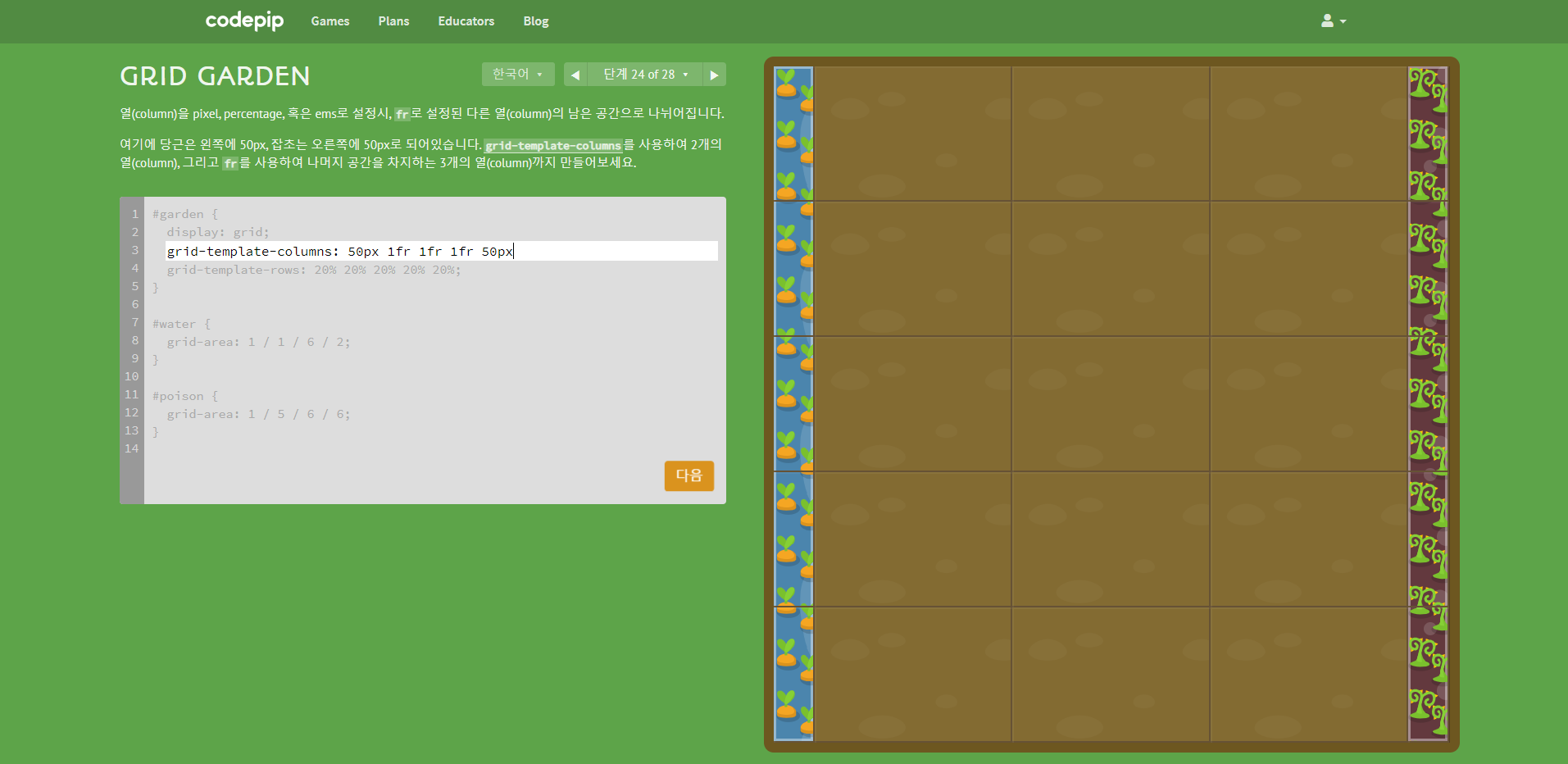Select the grid-template-rows code line
This screenshot has height=764, width=1568.
click(307, 270)
